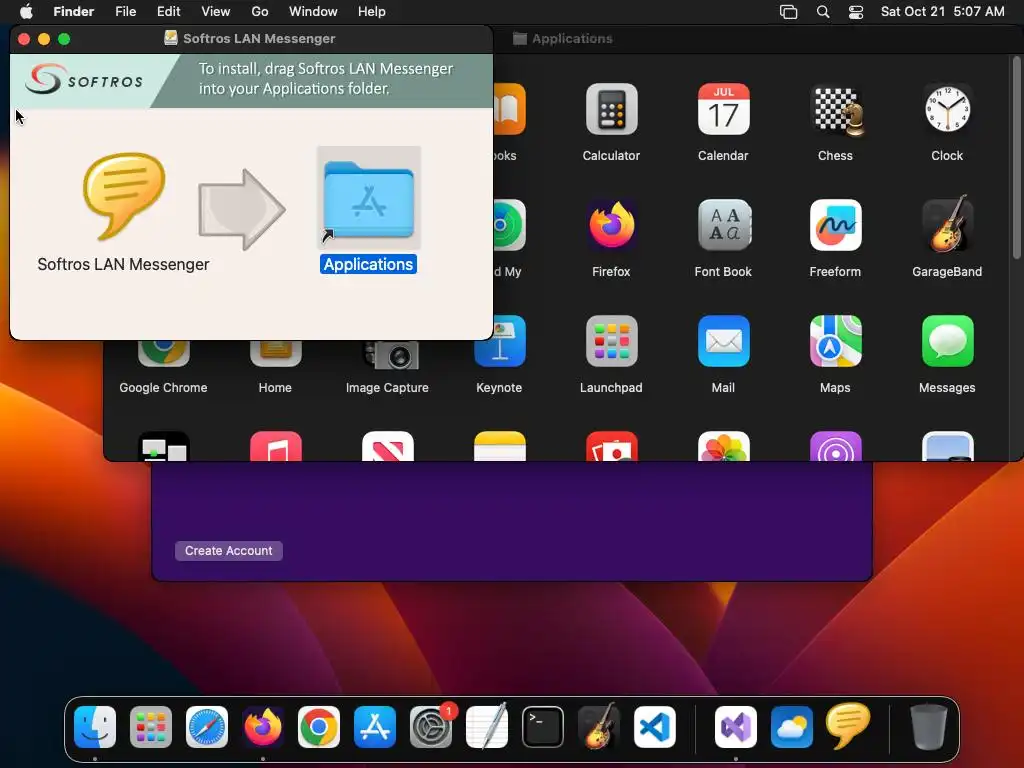Click the Stage Manager menu bar icon

(x=789, y=12)
